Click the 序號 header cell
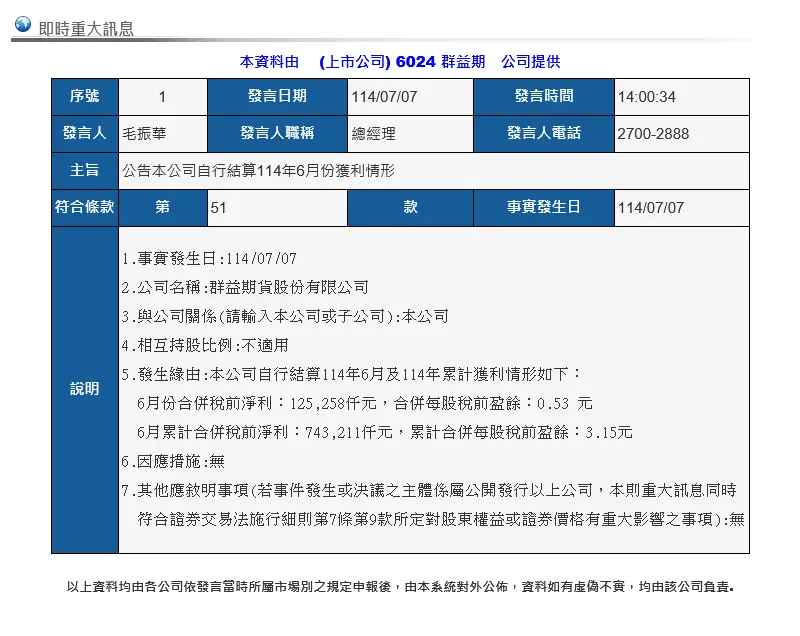 pyautogui.click(x=85, y=96)
